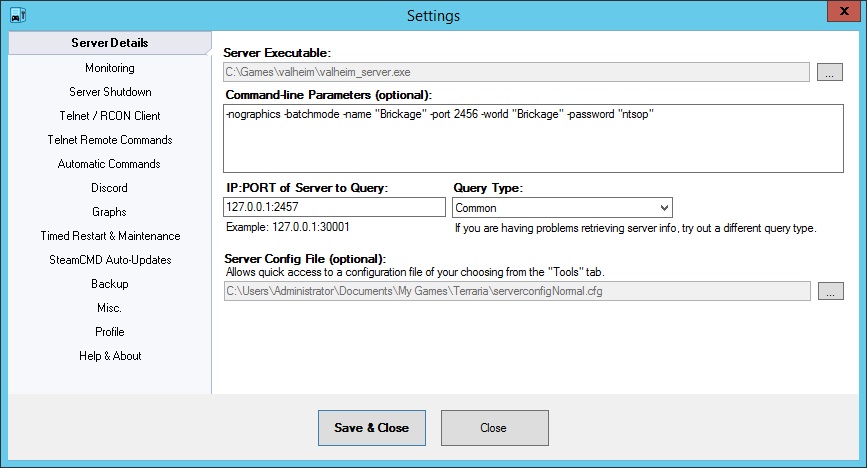Close the Settings window with the X

[x=839, y=13]
